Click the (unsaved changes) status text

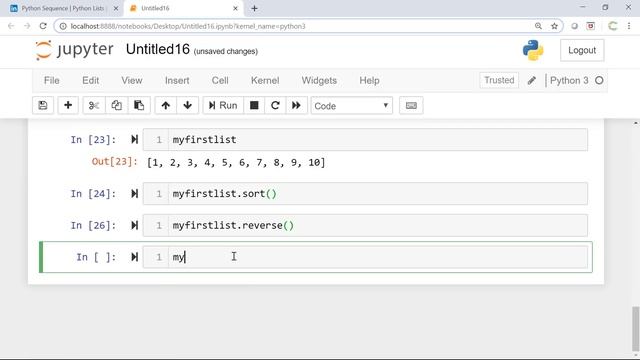point(226,51)
